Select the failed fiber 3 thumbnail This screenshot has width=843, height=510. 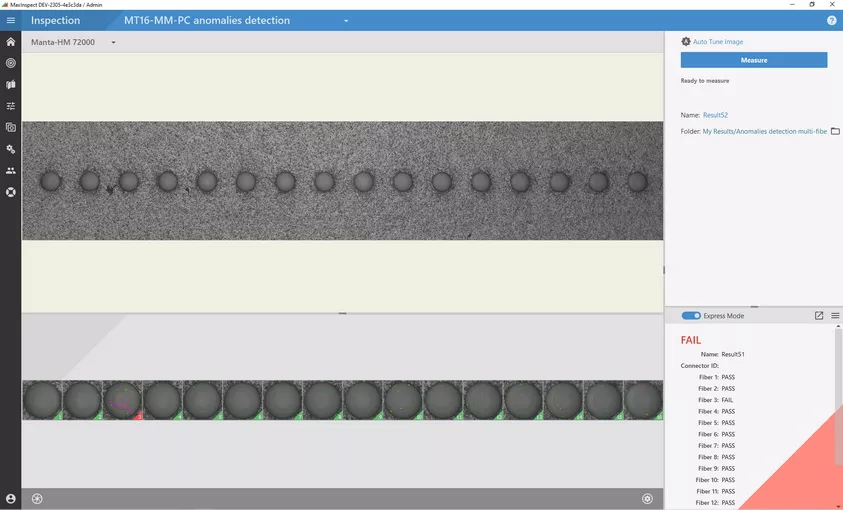point(122,400)
